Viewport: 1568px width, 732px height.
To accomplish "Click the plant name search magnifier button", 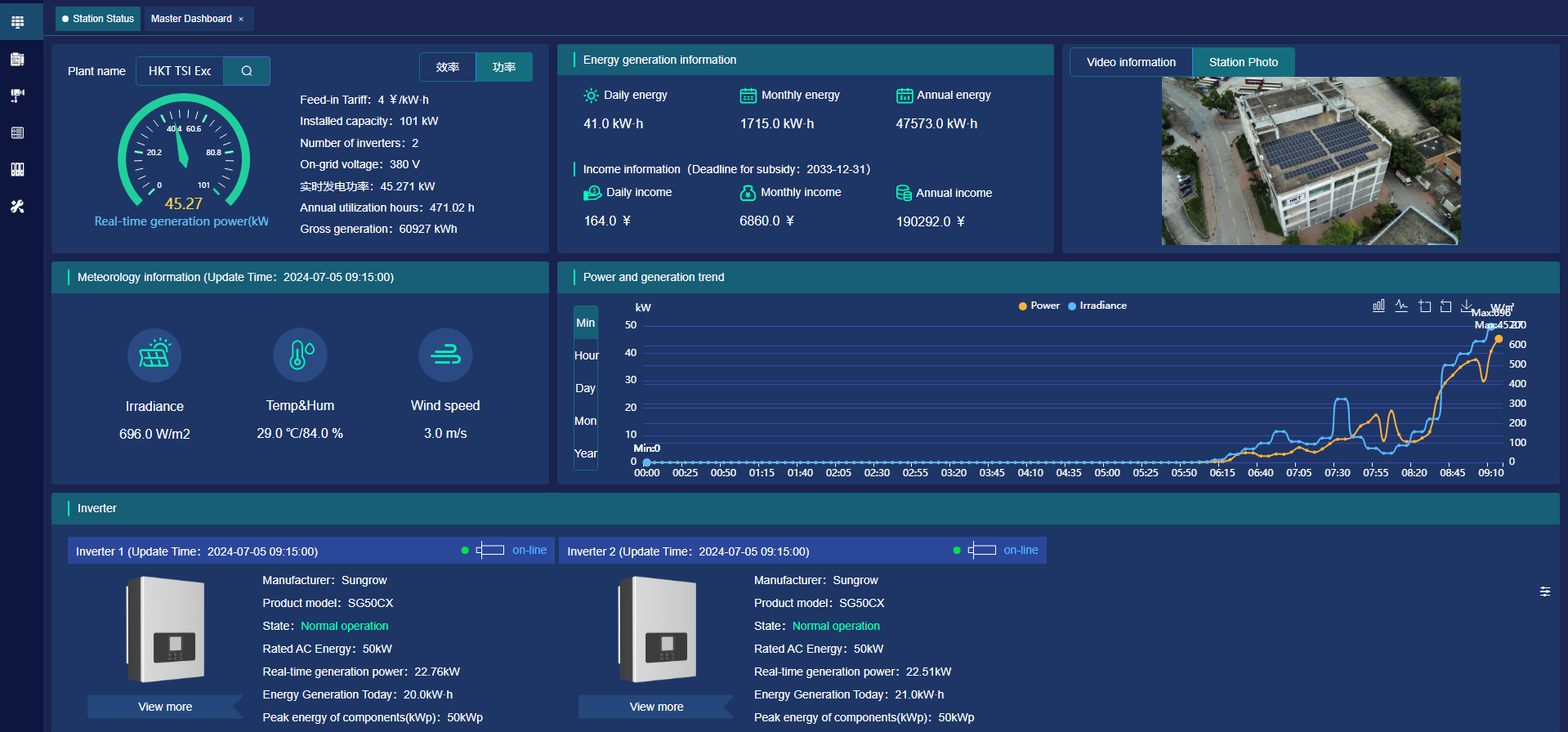I will click(247, 71).
